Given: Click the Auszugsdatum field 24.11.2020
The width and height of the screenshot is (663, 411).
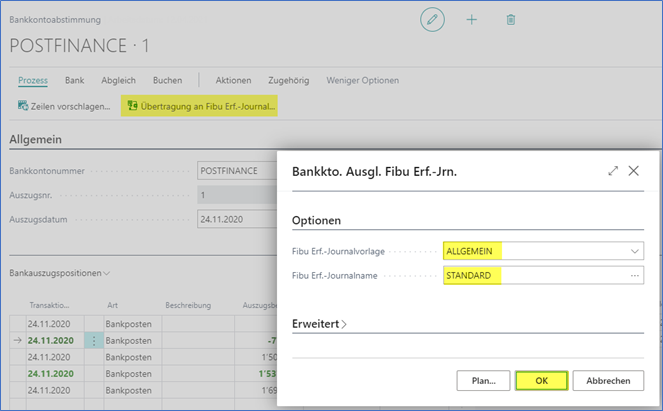Looking at the screenshot, I should tap(237, 219).
